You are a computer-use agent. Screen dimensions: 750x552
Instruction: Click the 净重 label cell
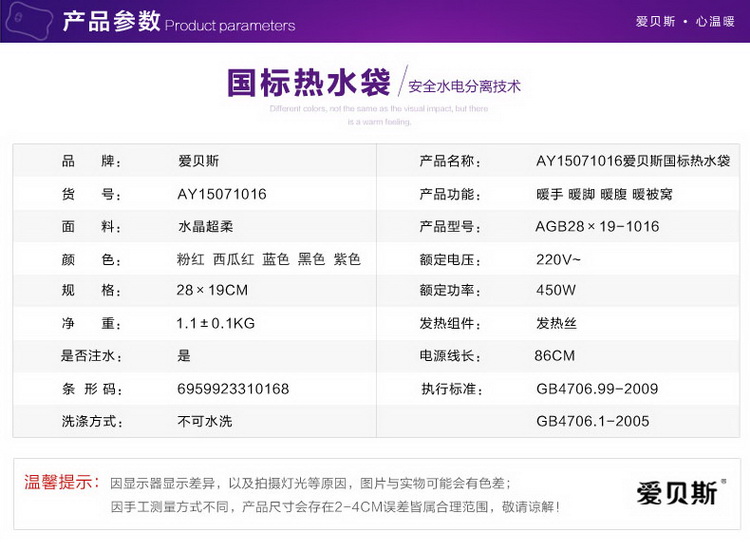[x=91, y=324]
